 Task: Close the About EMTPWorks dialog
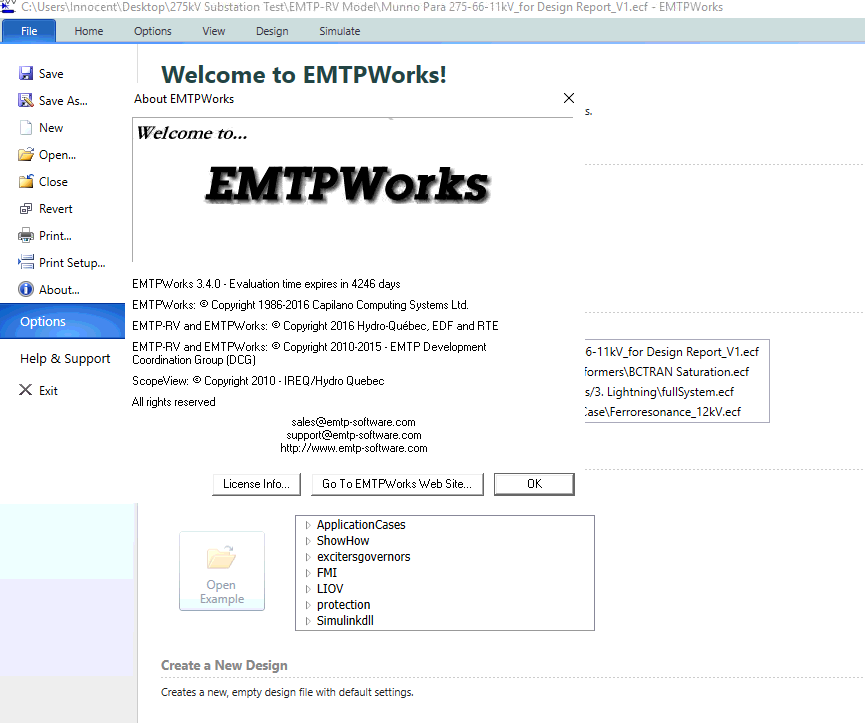(x=569, y=98)
